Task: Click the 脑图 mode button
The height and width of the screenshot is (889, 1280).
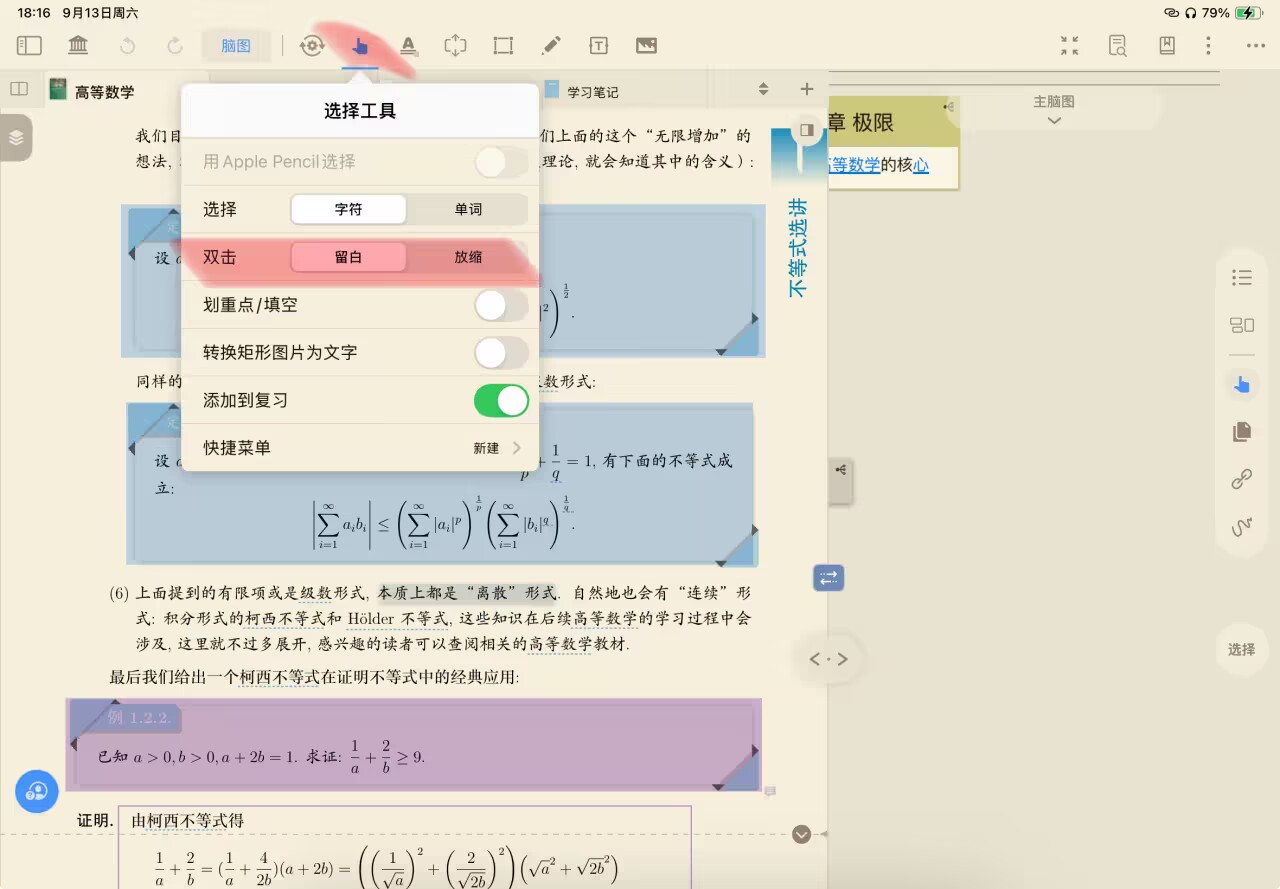Action: 236,45
